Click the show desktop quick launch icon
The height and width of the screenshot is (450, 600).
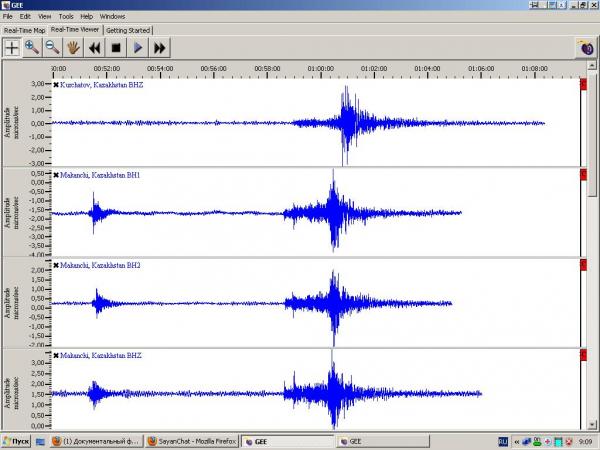point(40,442)
